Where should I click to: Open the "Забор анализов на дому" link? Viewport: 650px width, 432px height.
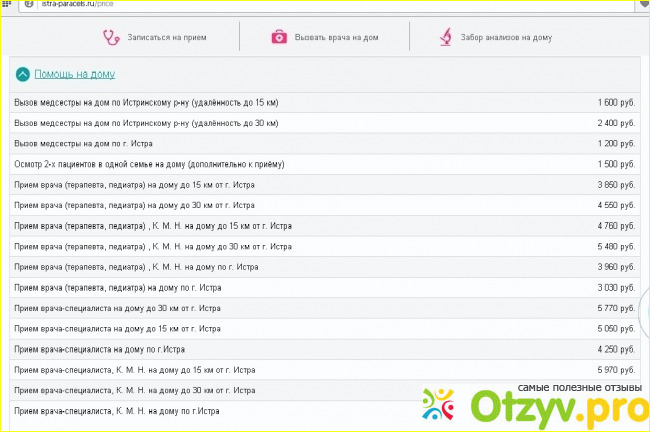(x=506, y=37)
